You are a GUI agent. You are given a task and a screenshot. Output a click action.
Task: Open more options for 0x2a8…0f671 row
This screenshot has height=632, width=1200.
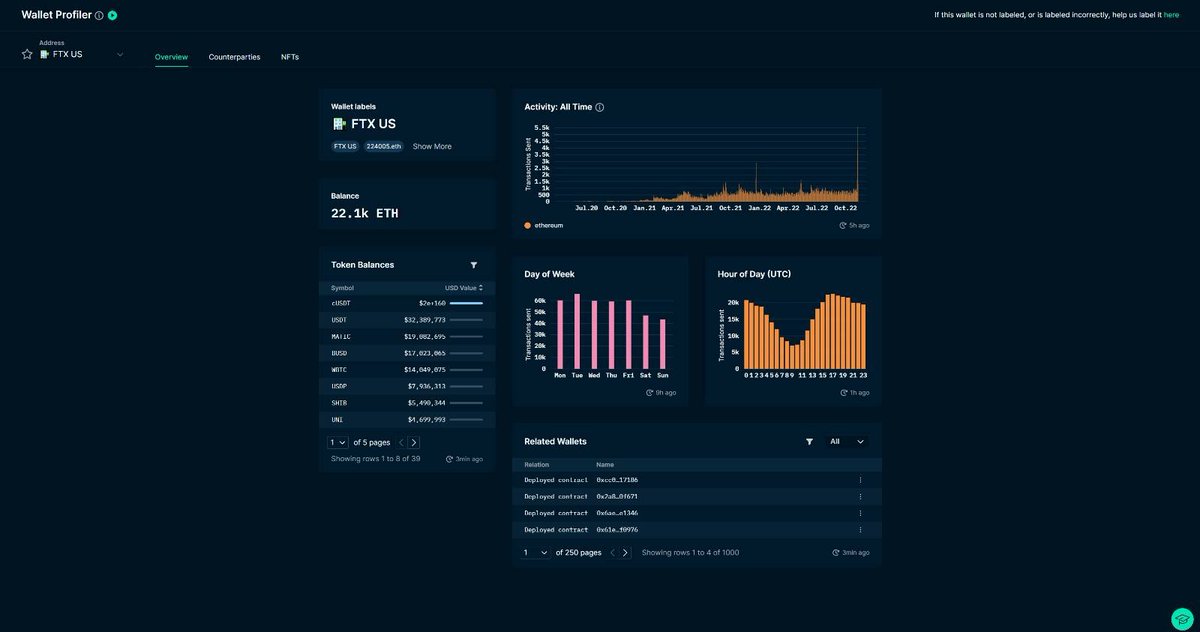(x=860, y=496)
